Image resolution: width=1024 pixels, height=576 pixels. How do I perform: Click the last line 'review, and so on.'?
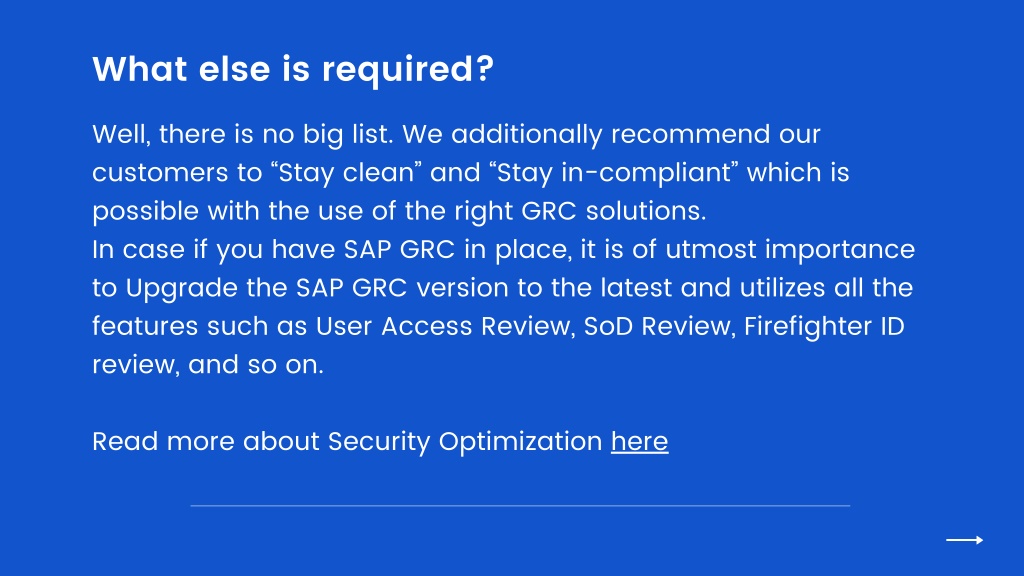pyautogui.click(x=208, y=365)
